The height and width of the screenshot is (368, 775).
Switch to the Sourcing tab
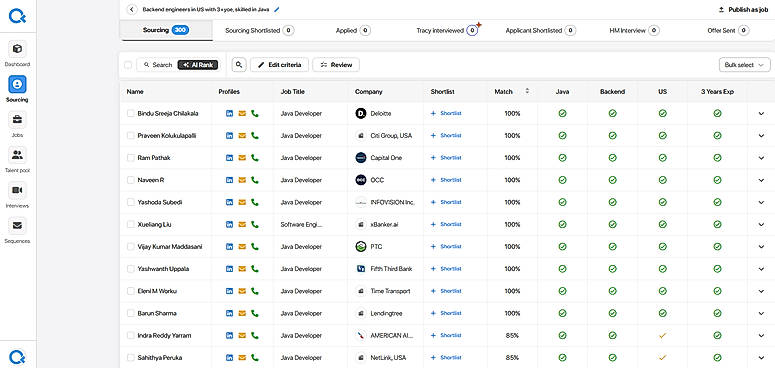[x=166, y=30]
